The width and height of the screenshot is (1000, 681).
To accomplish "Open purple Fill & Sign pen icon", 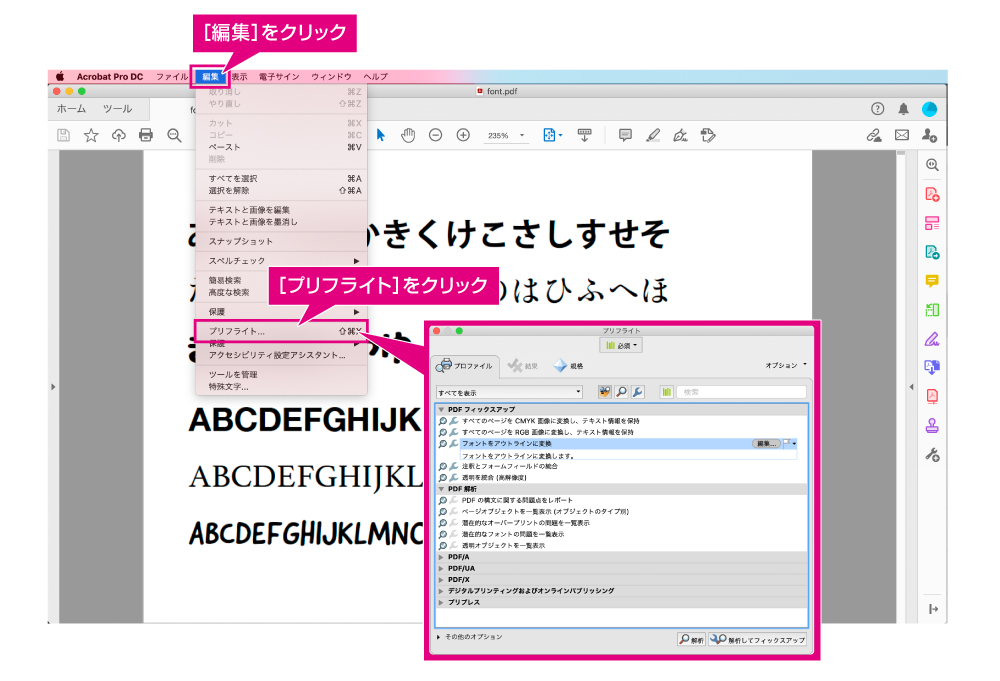I will click(x=932, y=339).
